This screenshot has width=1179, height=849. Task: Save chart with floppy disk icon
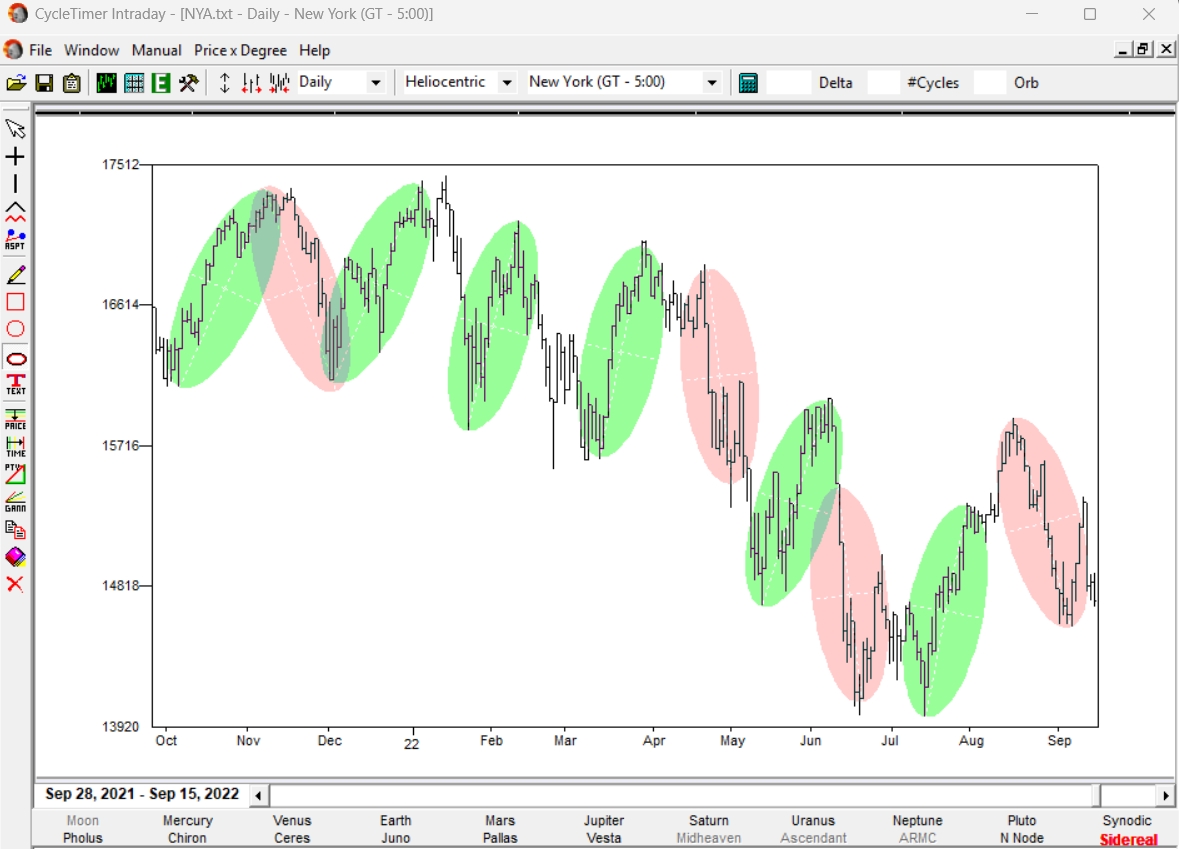pyautogui.click(x=44, y=83)
